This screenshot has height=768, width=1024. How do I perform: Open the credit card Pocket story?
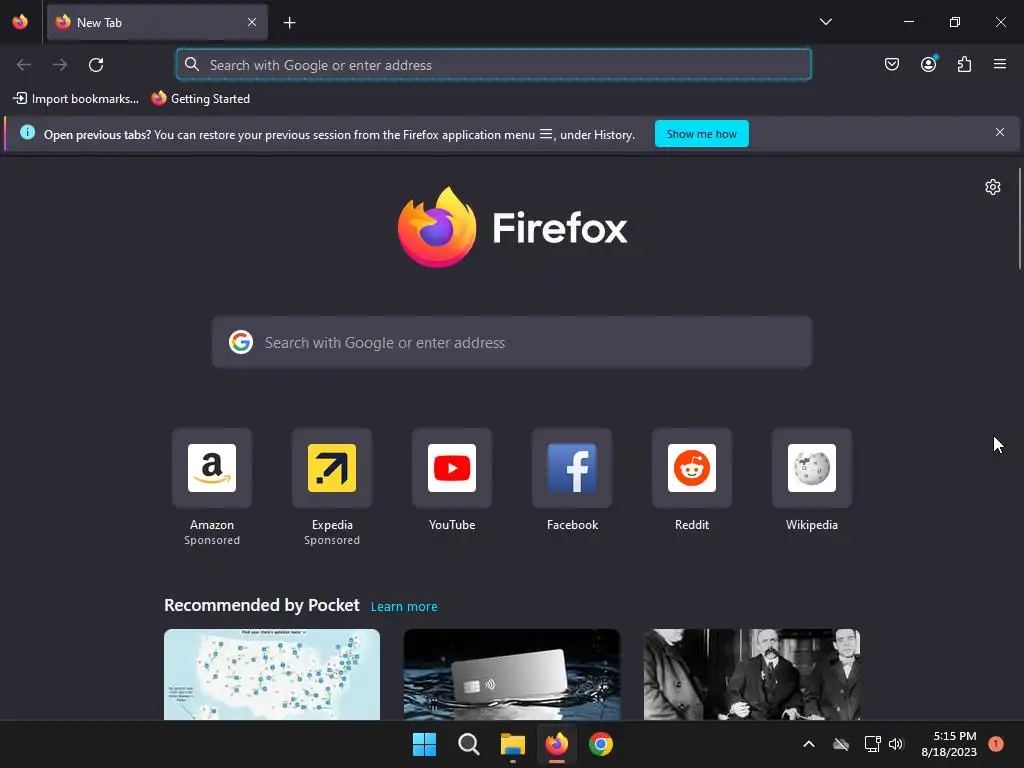[x=512, y=675]
